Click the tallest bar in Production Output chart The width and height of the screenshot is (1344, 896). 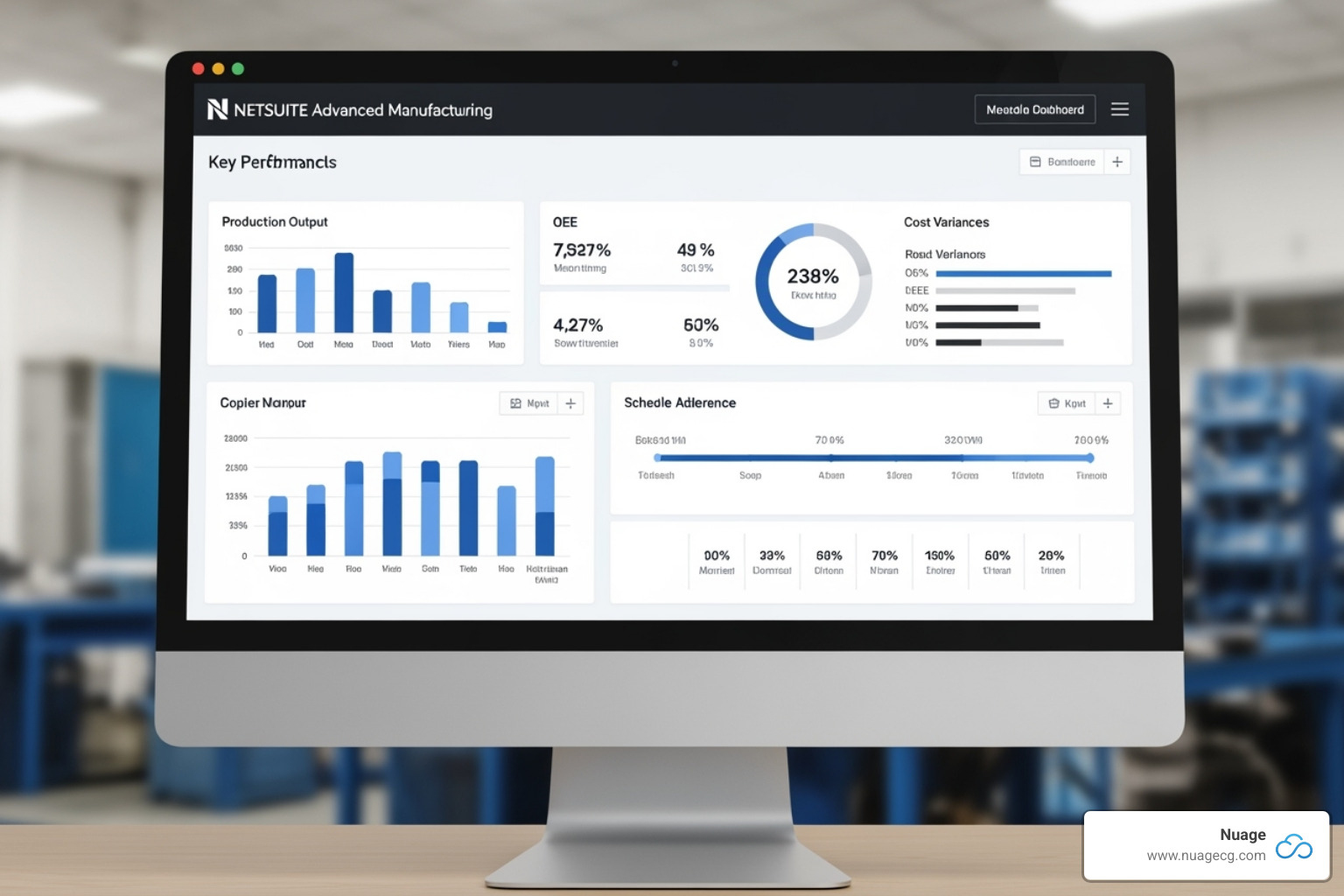(344, 293)
